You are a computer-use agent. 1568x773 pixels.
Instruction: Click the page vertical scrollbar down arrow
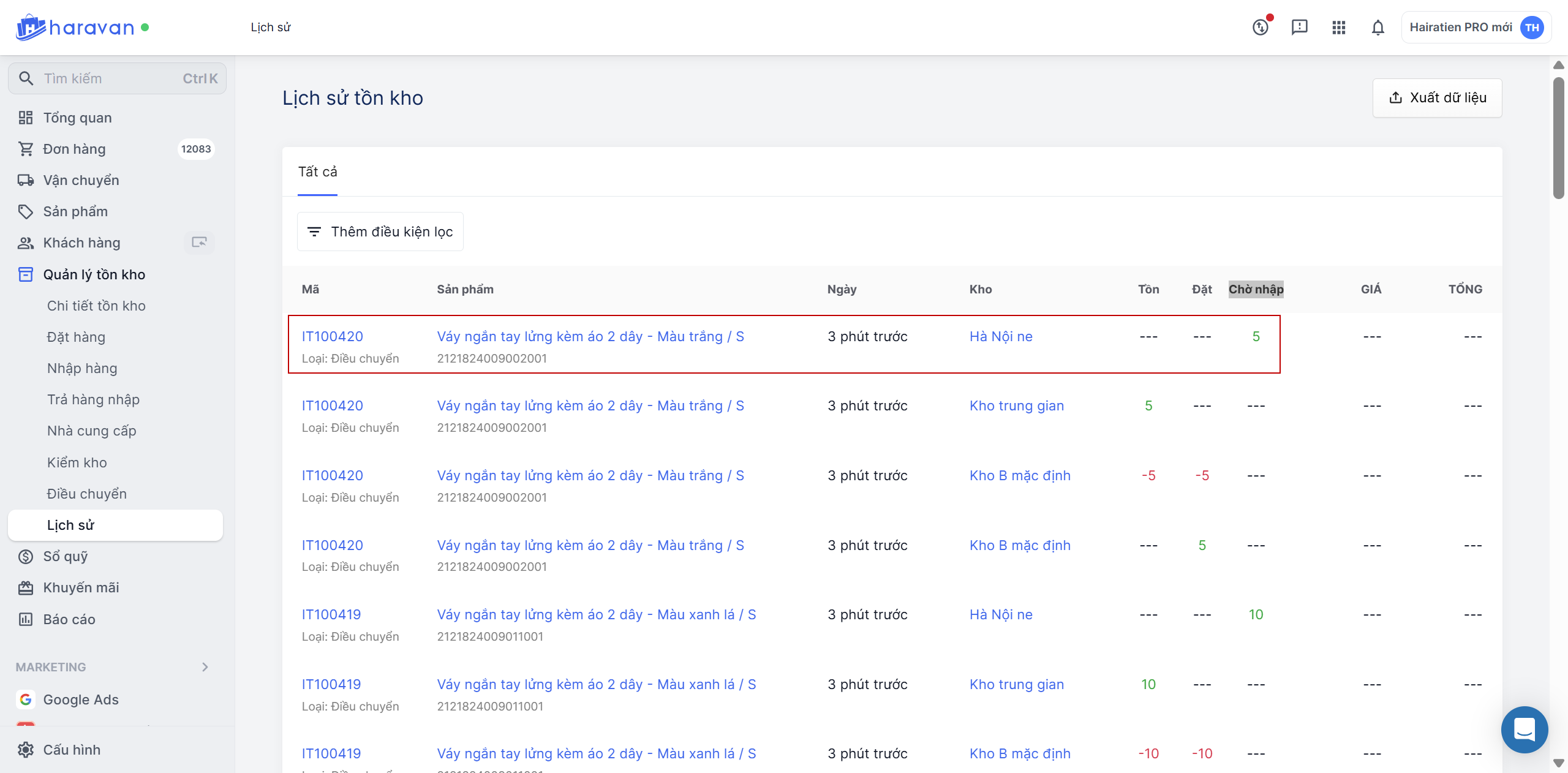[x=1559, y=763]
